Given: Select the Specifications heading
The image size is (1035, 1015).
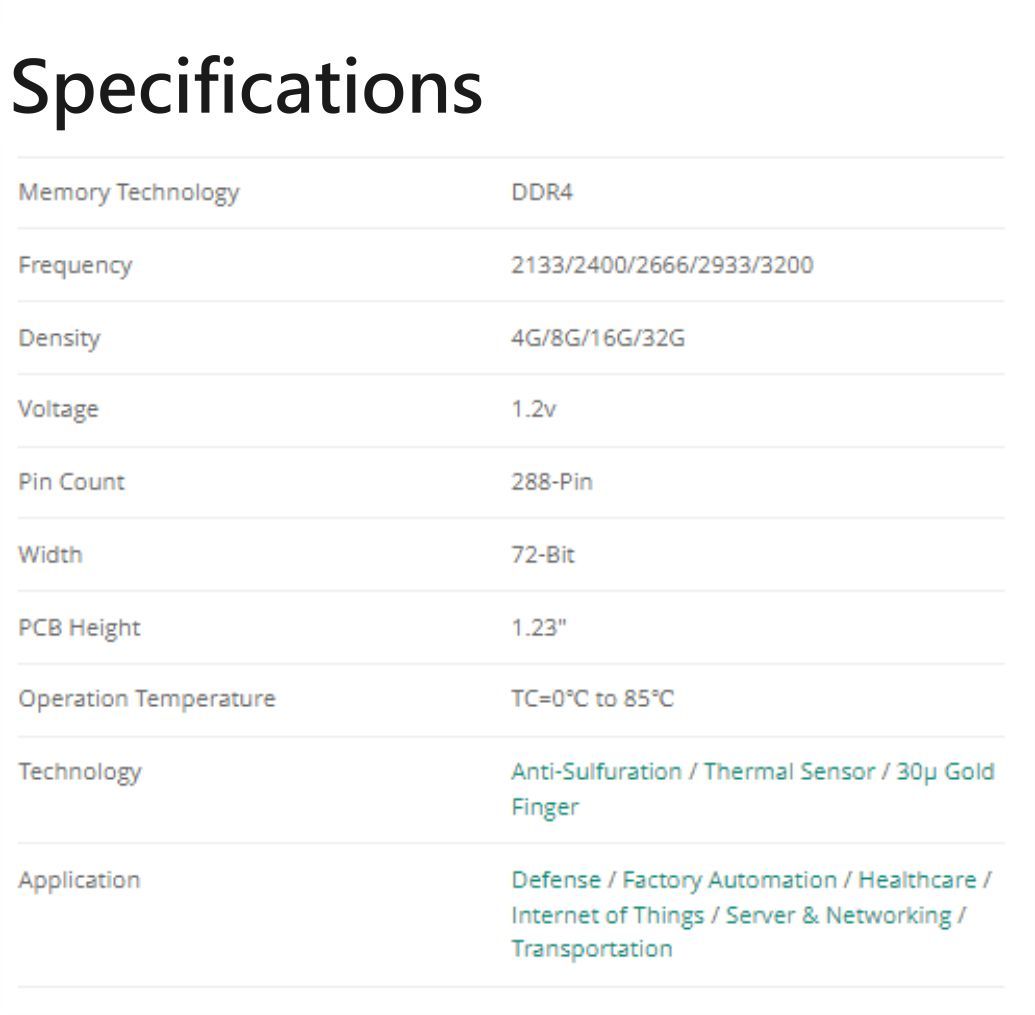Looking at the screenshot, I should click(x=247, y=88).
